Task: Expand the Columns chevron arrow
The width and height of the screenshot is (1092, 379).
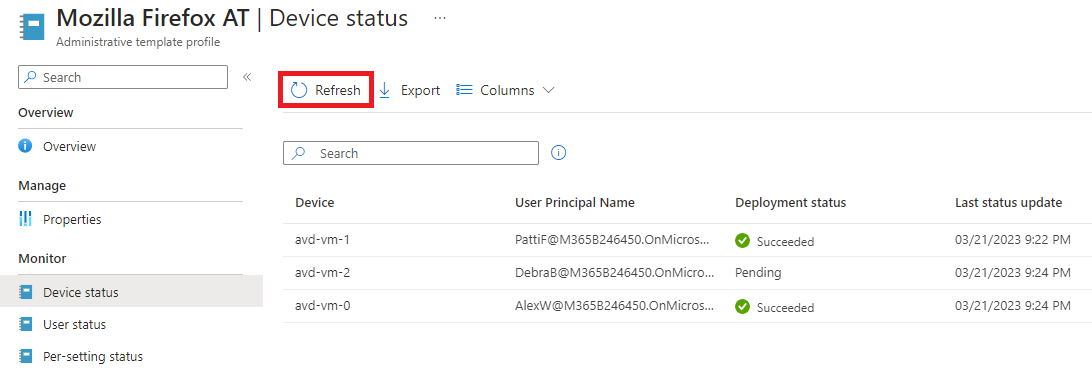Action: pos(548,90)
